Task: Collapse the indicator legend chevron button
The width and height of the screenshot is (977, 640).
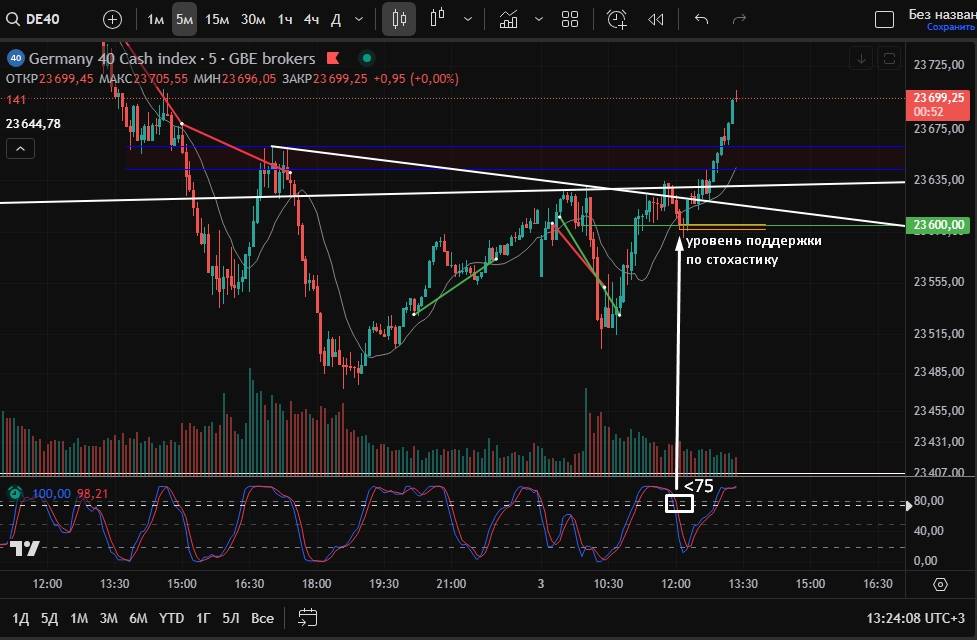Action: pos(20,149)
